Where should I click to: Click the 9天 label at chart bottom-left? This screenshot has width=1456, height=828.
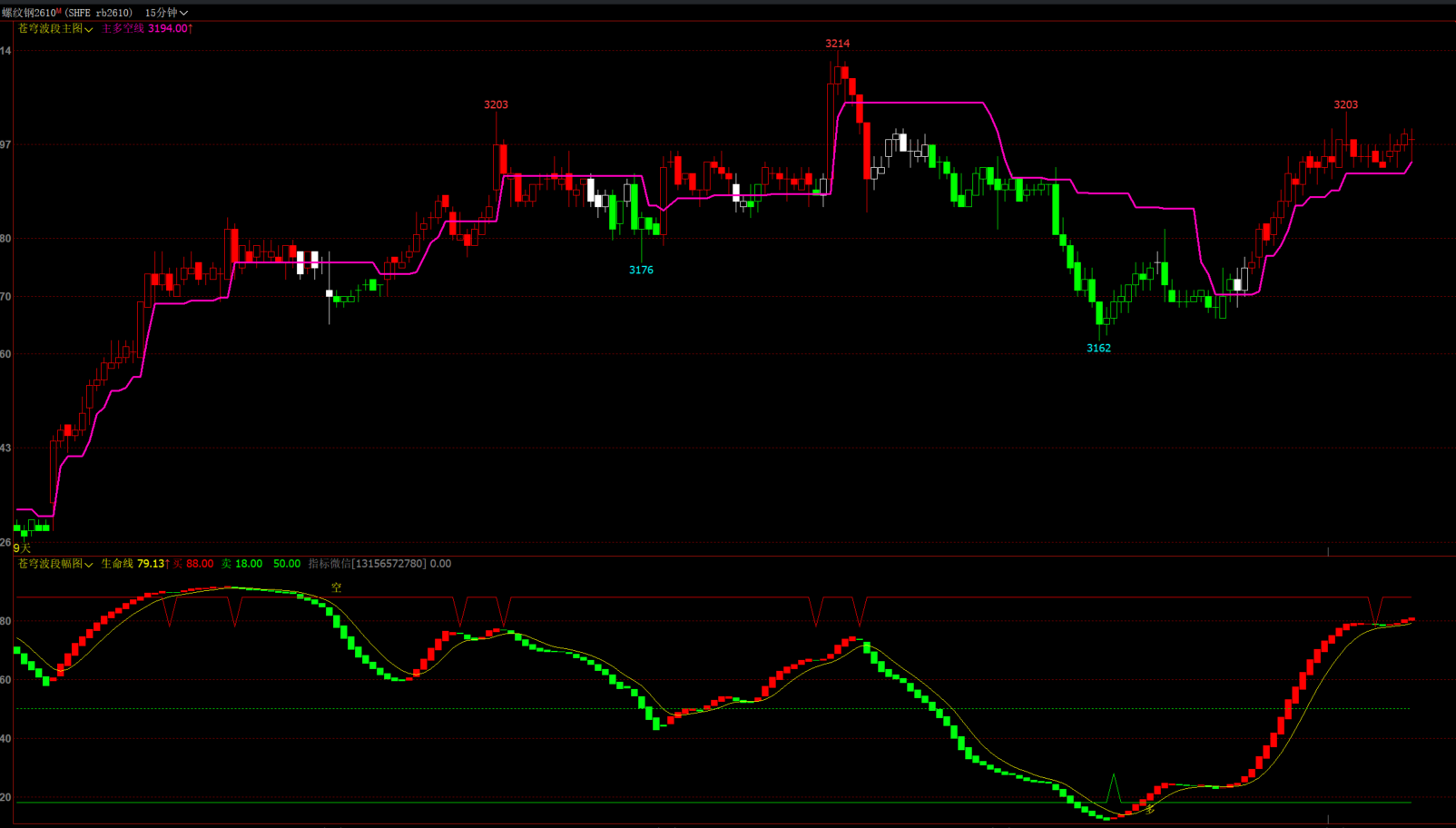[x=22, y=548]
